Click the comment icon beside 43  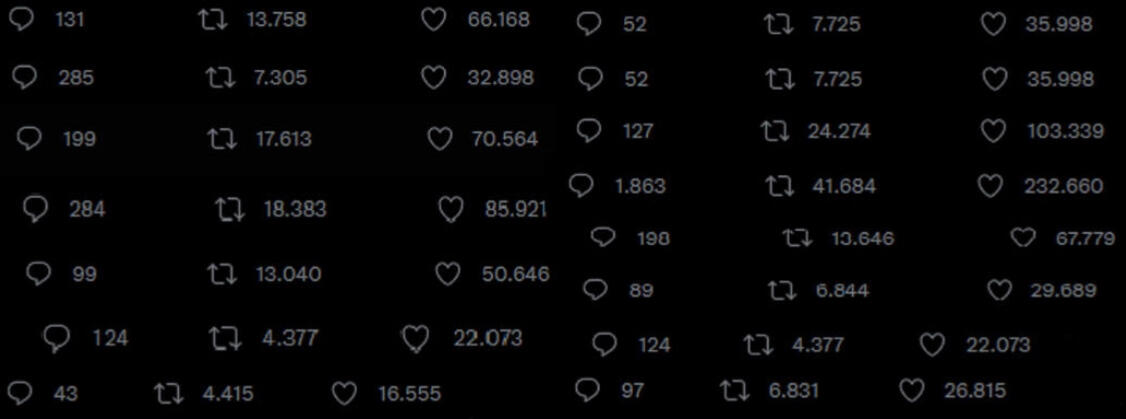pyautogui.click(x=19, y=393)
